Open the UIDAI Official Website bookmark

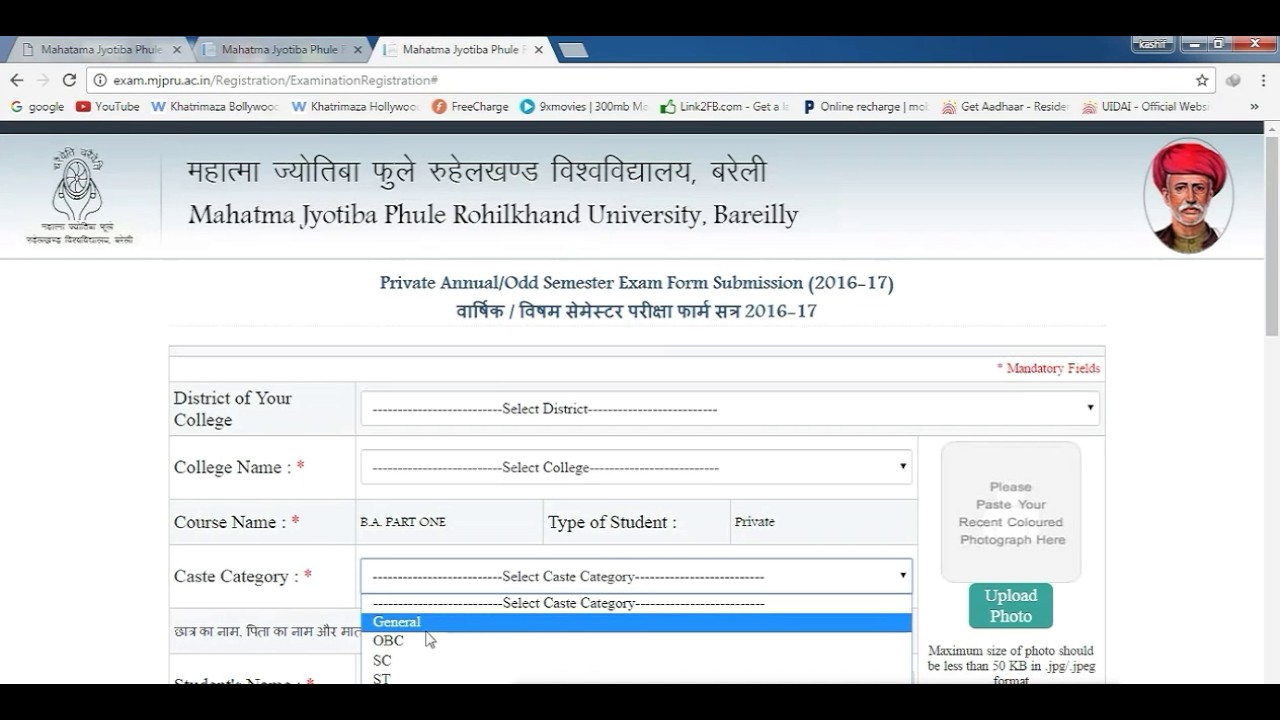pos(1147,106)
